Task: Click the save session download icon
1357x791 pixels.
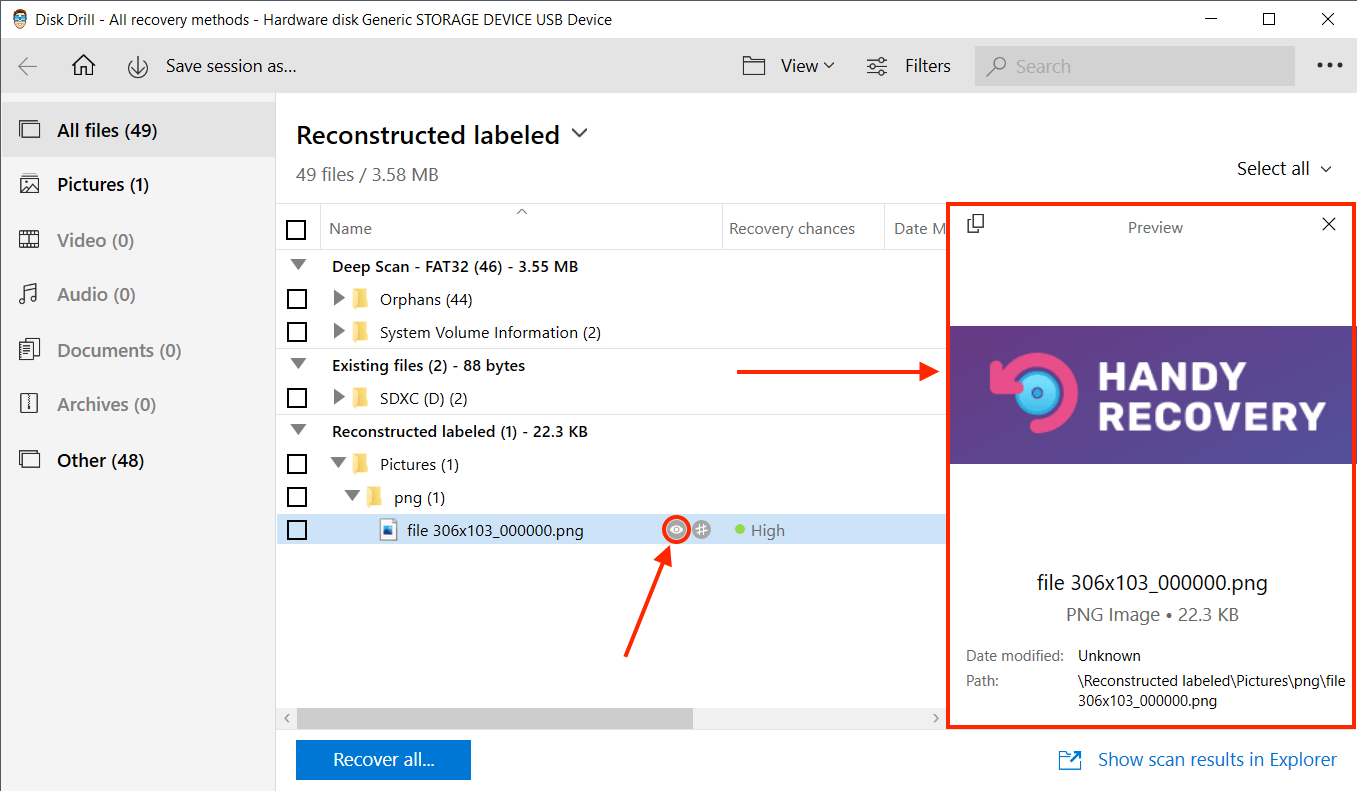Action: click(138, 67)
